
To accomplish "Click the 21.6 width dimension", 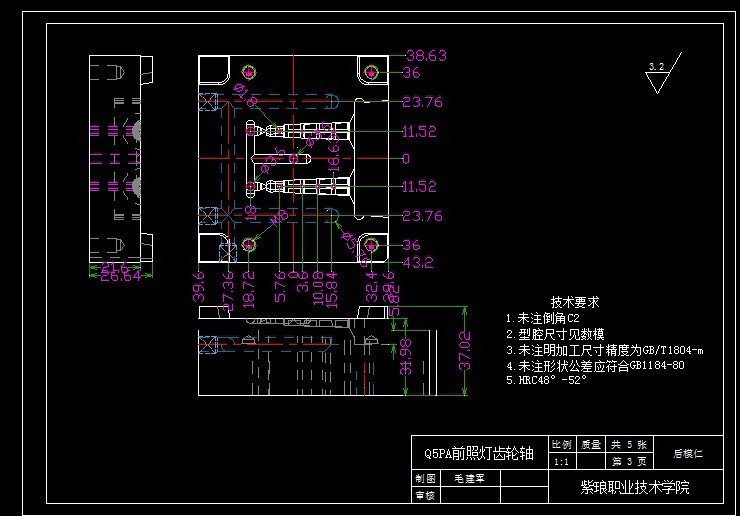I will 115,267.
